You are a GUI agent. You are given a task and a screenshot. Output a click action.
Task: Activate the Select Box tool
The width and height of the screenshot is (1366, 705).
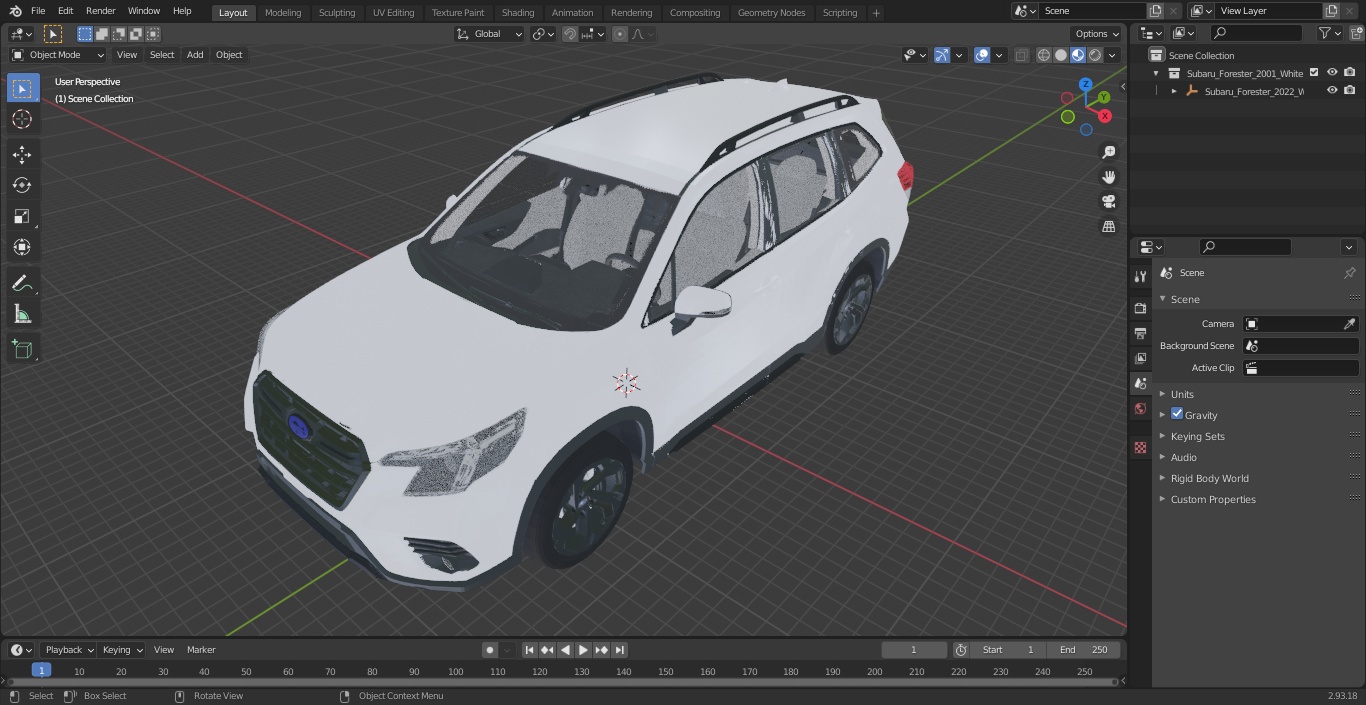tap(22, 89)
